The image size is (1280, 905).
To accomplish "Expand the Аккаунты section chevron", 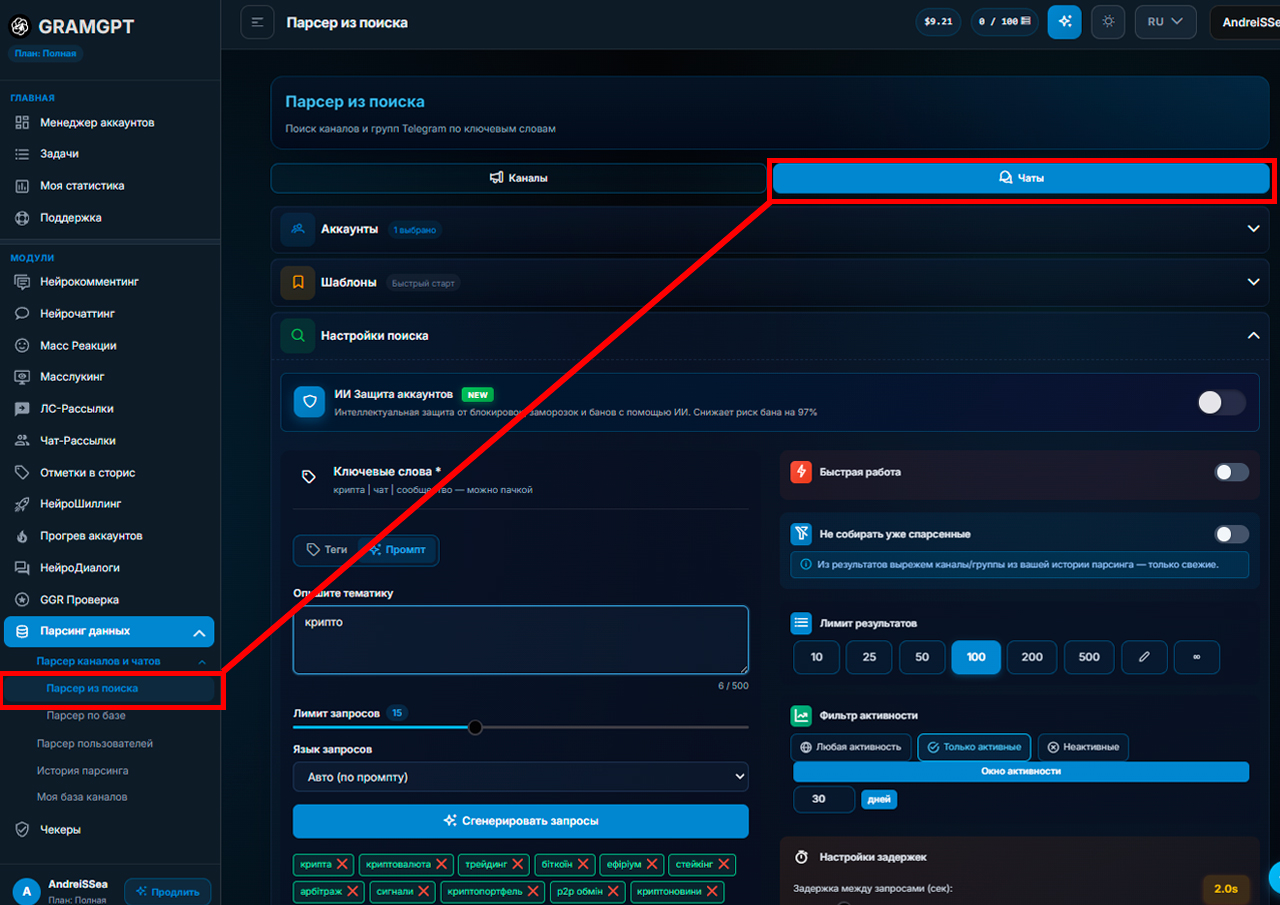I will [x=1254, y=229].
